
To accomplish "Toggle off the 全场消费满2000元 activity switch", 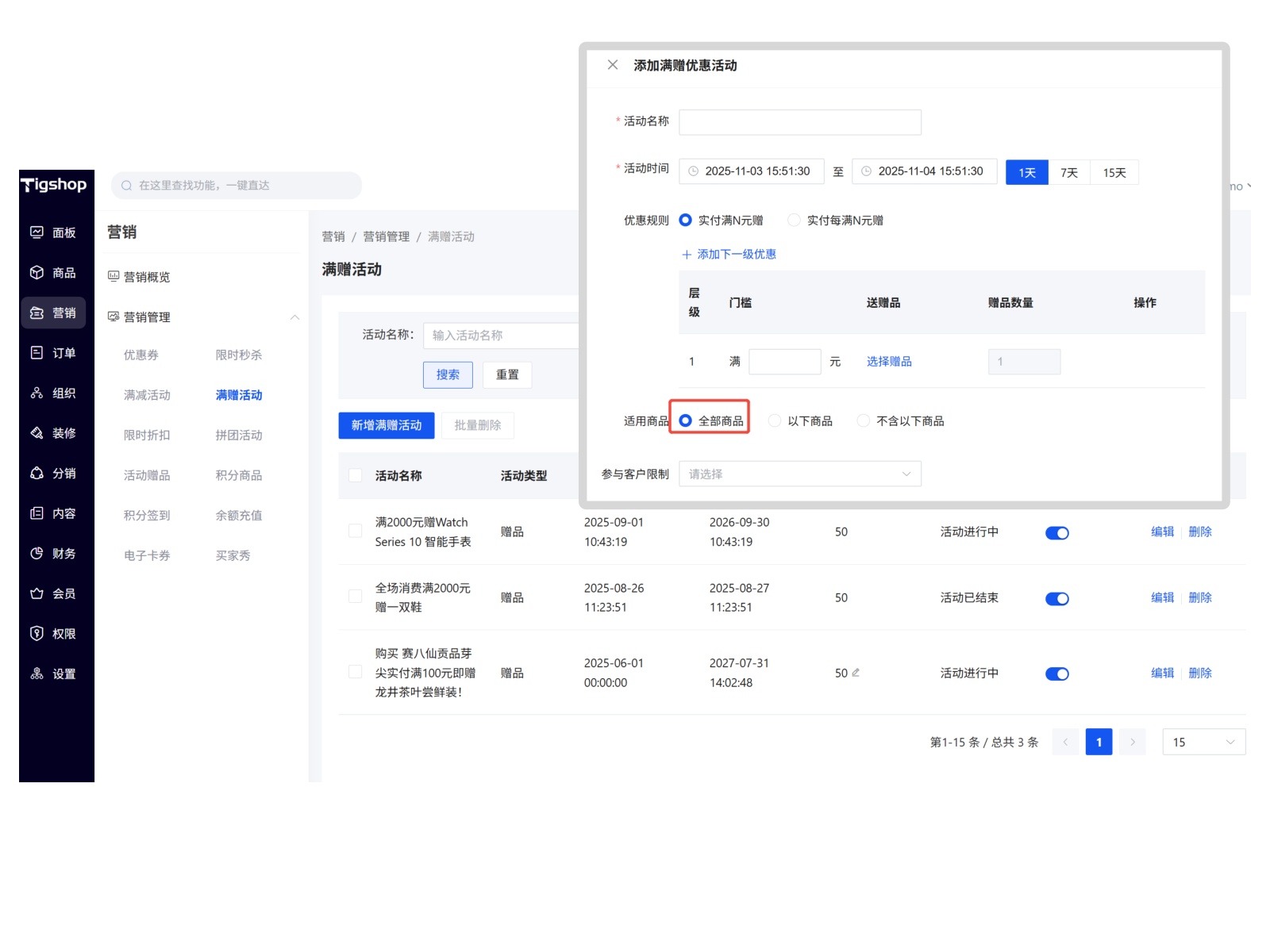I will click(1056, 599).
